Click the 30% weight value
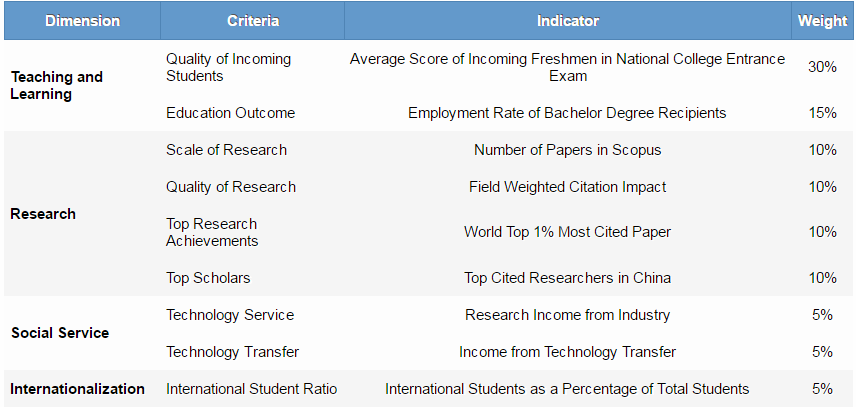Image resolution: width=856 pixels, height=407 pixels. [x=822, y=67]
